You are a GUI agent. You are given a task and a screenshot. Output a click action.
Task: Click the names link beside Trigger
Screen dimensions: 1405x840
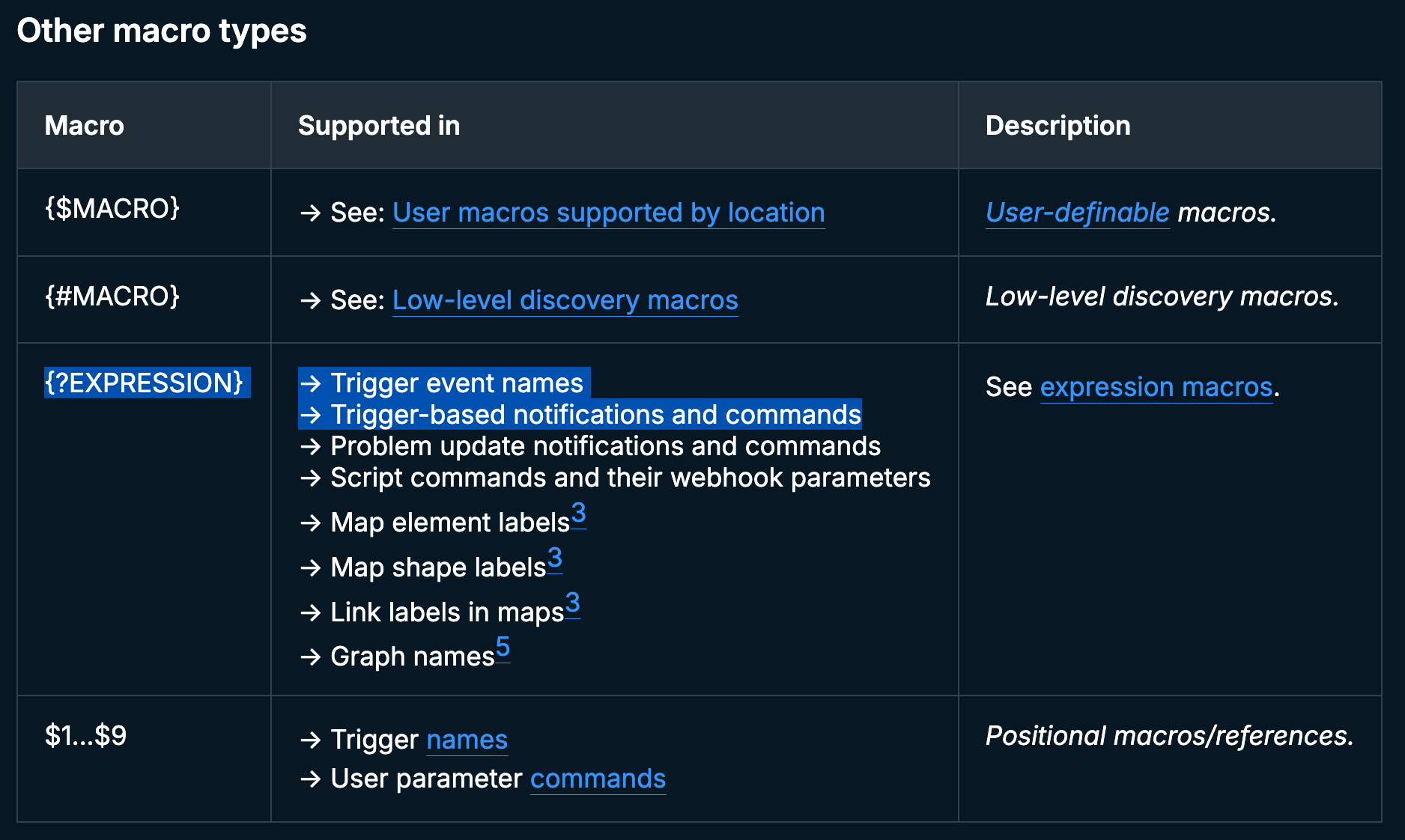click(467, 740)
